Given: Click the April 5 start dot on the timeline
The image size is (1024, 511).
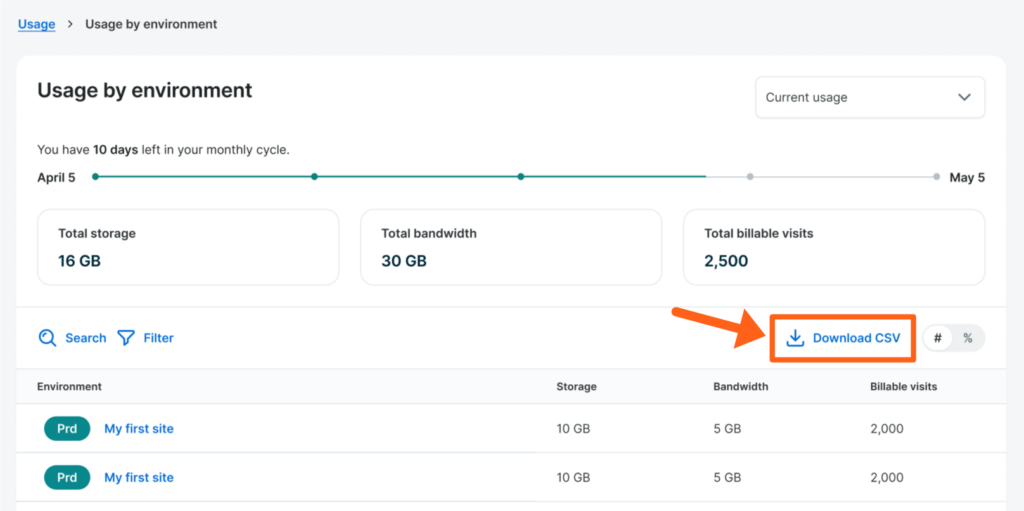Looking at the screenshot, I should [x=95, y=177].
